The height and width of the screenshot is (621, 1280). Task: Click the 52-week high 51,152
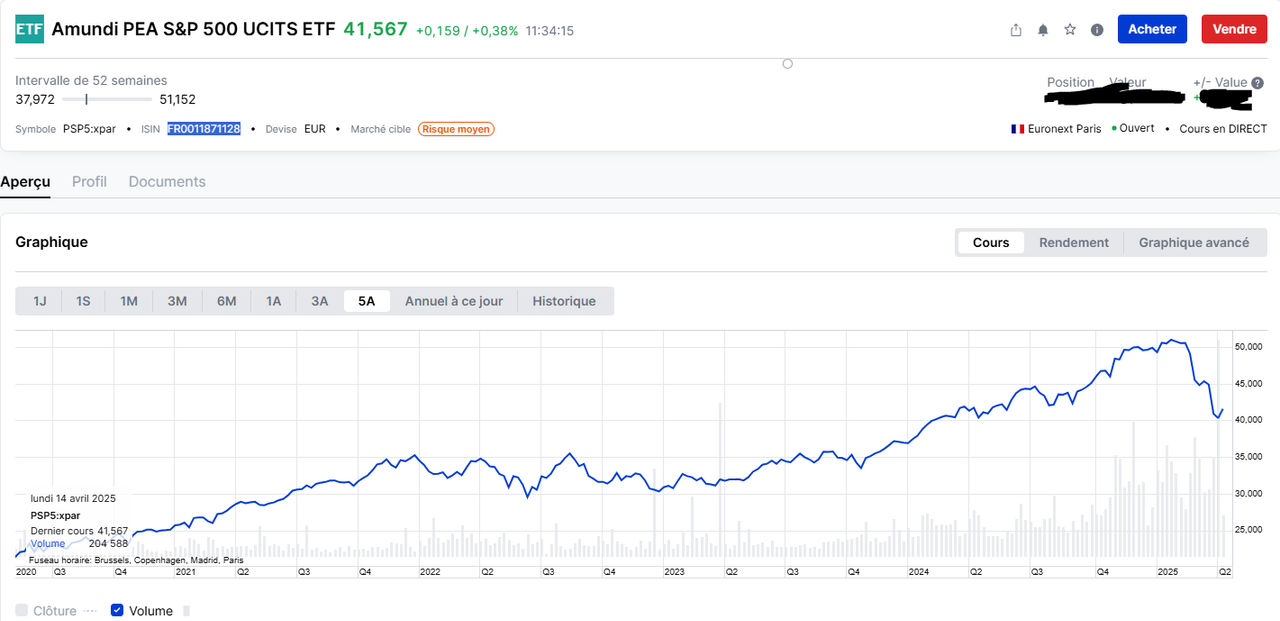[x=178, y=99]
